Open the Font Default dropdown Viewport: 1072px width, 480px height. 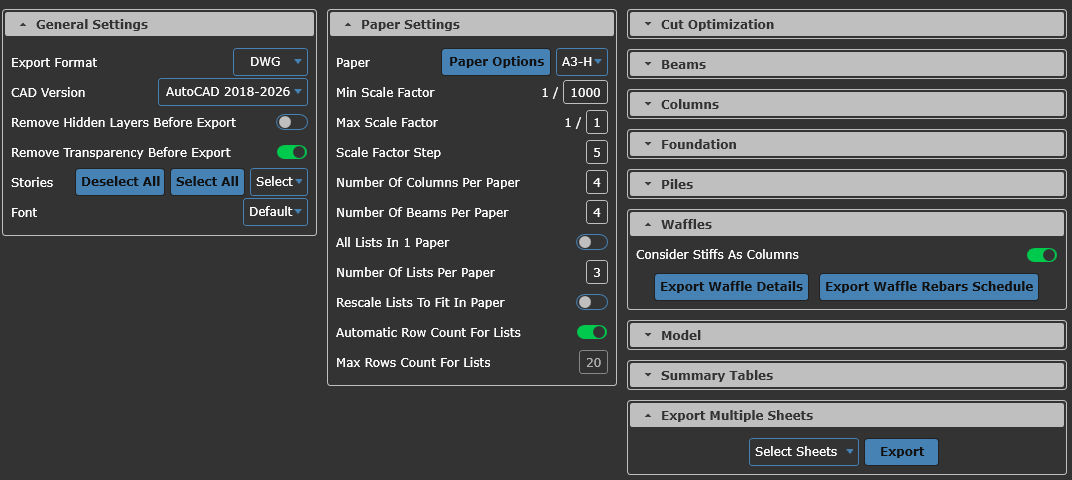point(275,212)
